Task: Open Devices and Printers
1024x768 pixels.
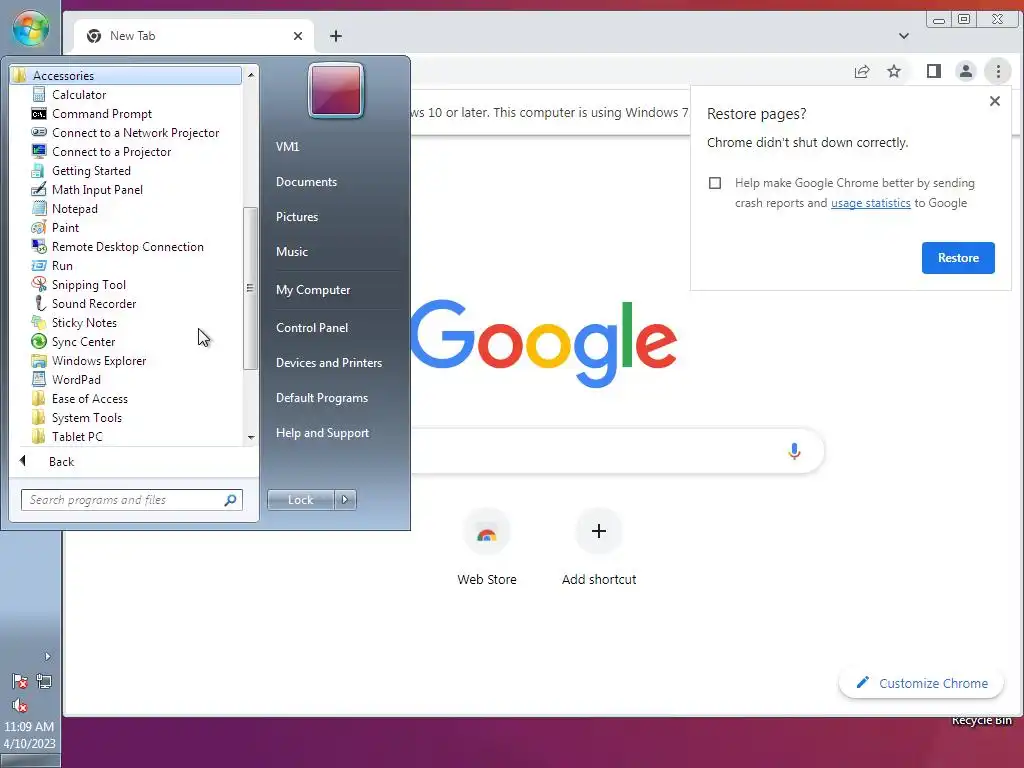Action: (x=328, y=362)
